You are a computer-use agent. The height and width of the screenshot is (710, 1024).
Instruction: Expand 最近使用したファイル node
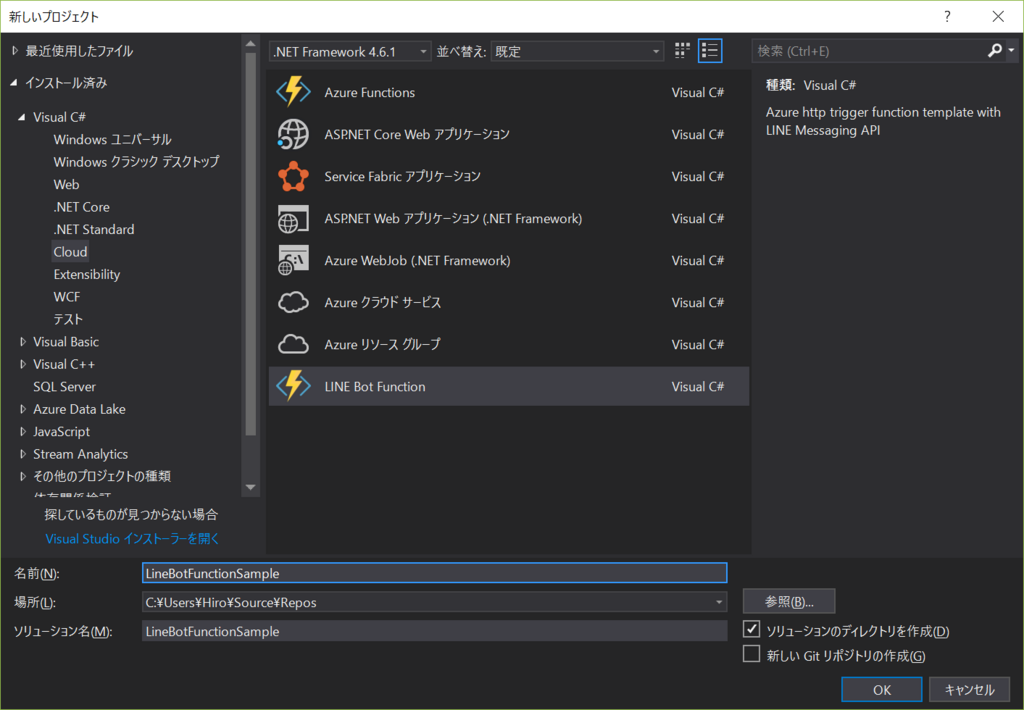pos(15,51)
